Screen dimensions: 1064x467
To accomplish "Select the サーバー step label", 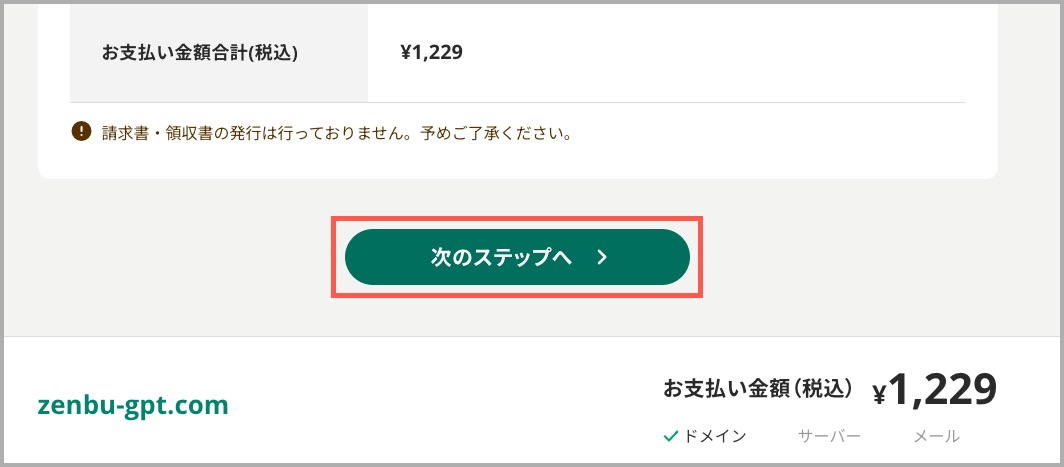I will click(x=829, y=436).
